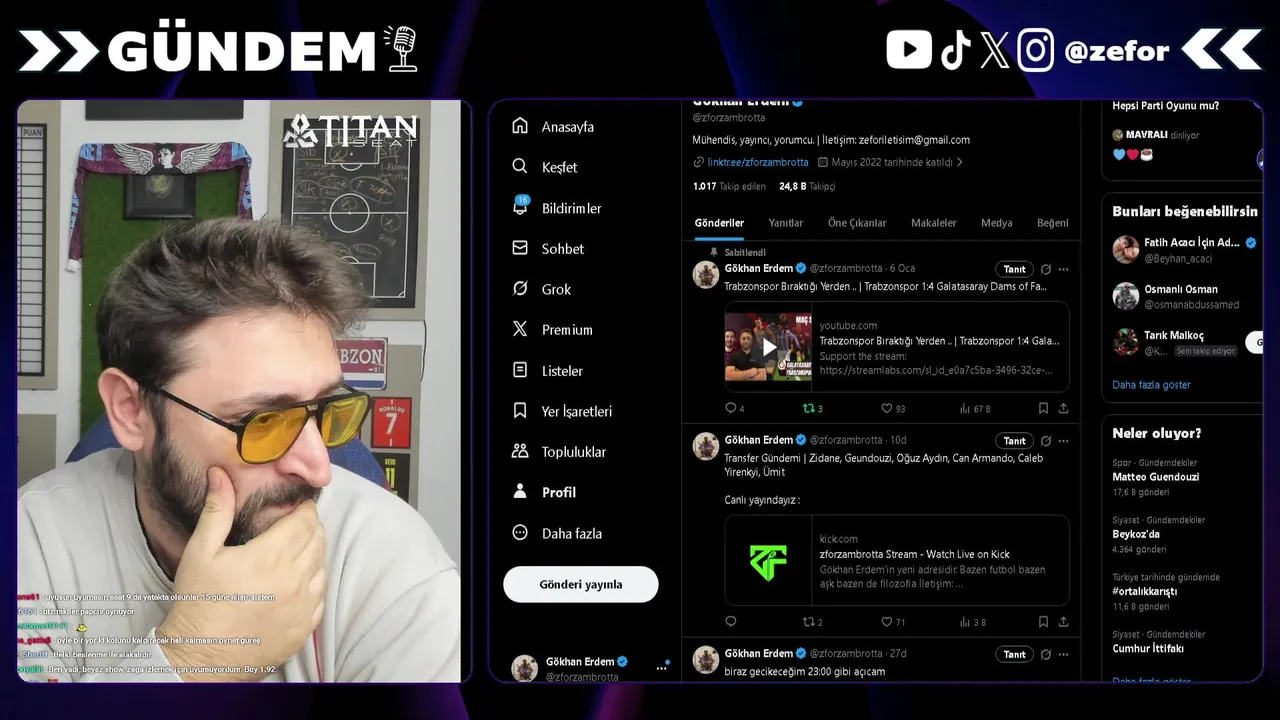Open Bildirimler notifications bell

tap(556, 208)
